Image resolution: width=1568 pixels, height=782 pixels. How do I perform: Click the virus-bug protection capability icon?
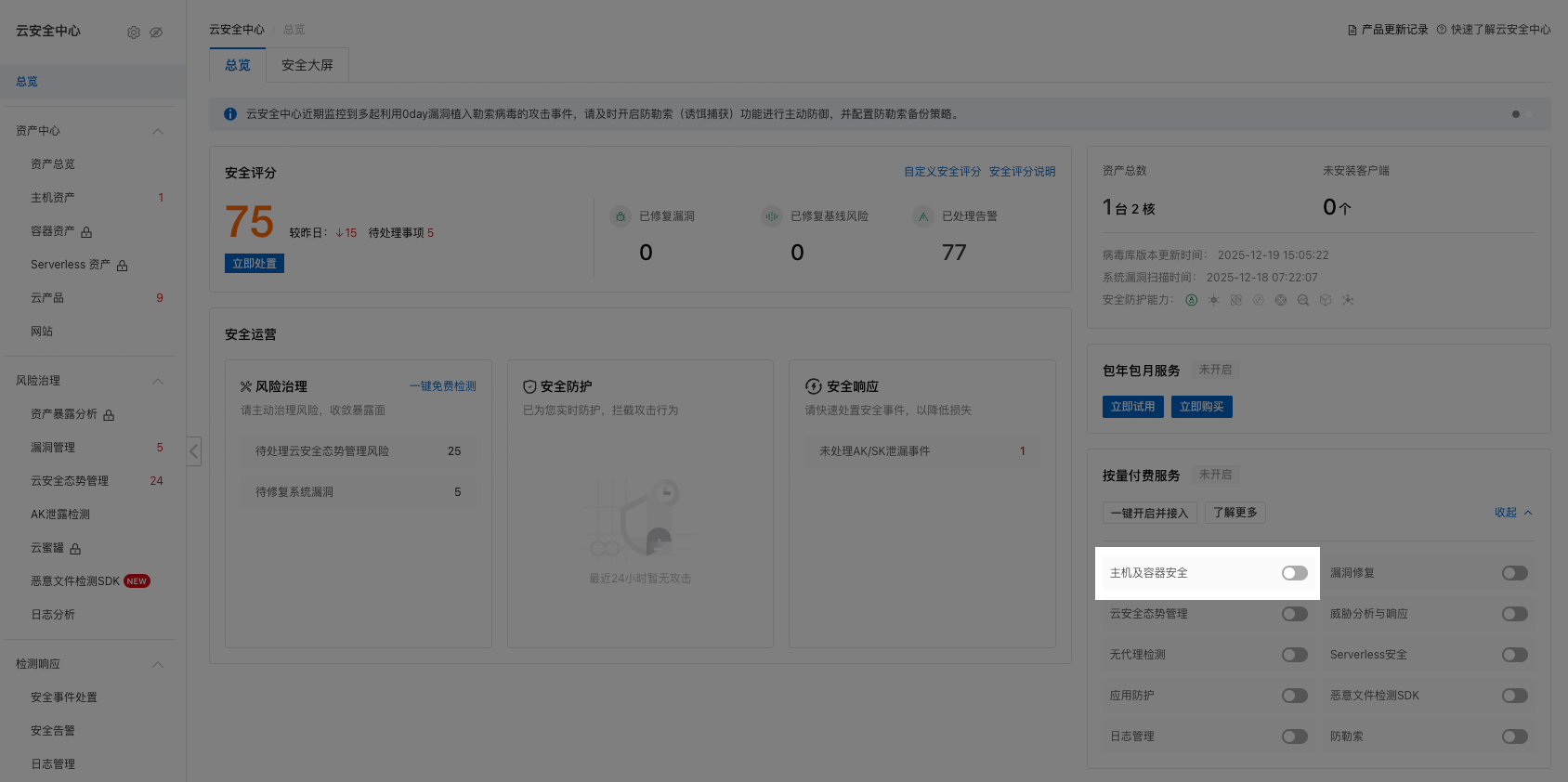(x=1214, y=300)
